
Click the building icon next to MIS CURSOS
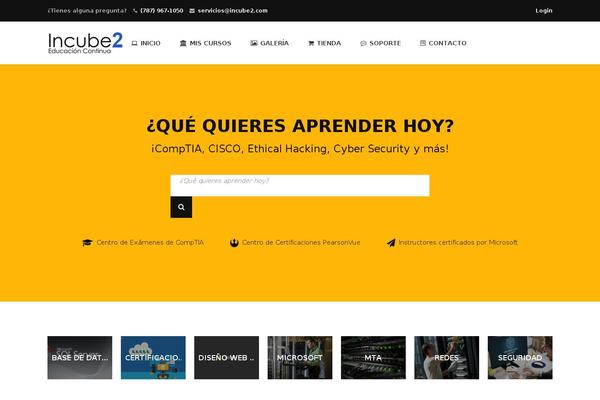pos(183,43)
